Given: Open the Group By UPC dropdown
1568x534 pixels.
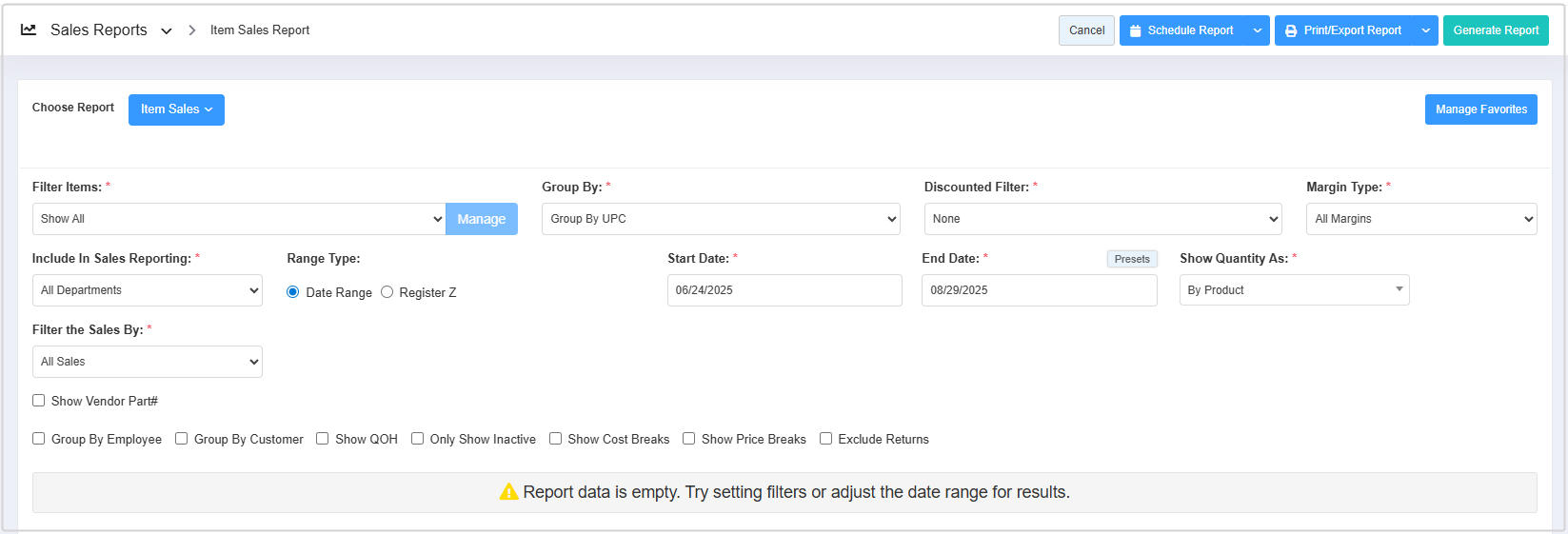Looking at the screenshot, I should click(x=721, y=219).
